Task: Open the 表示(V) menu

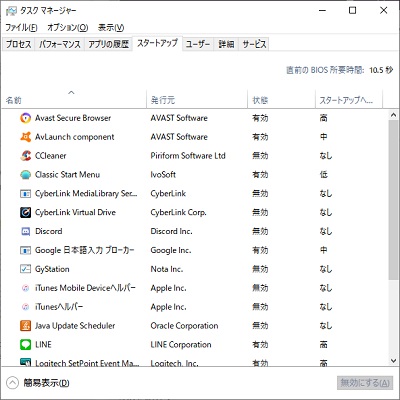Action: (111, 28)
